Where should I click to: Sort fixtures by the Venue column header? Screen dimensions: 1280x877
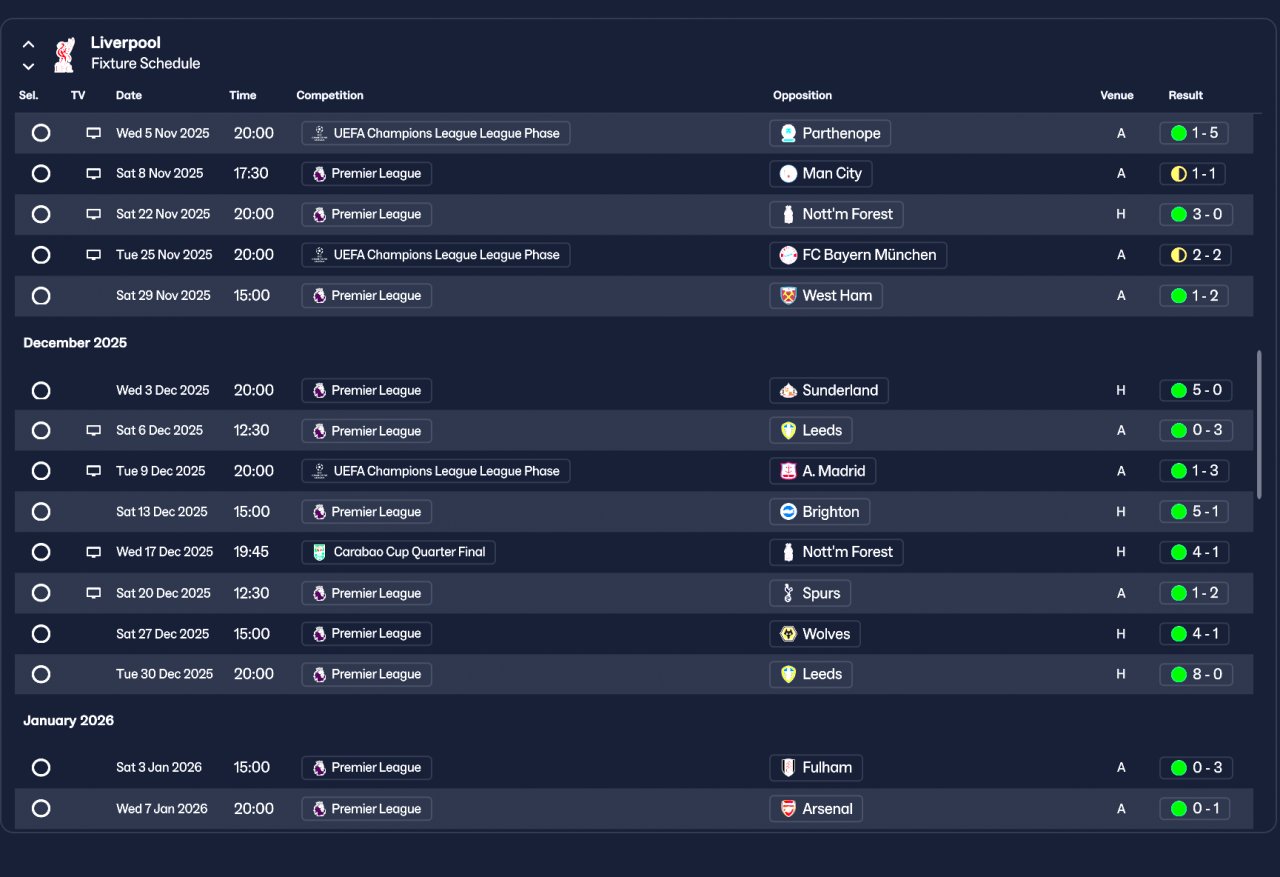1117,96
